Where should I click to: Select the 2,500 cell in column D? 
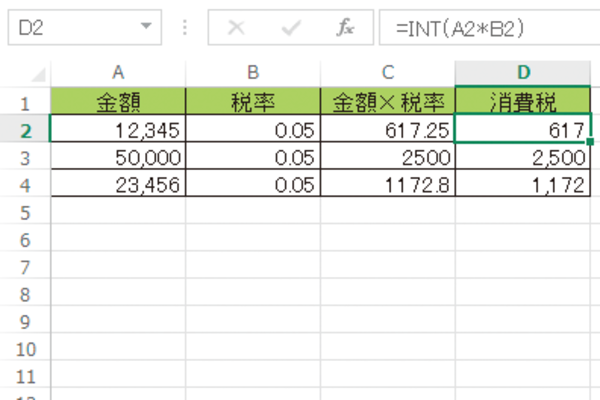pos(523,156)
